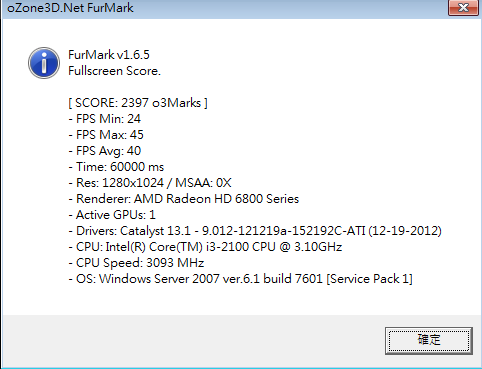Viewport: 482px width, 369px height.
Task: Click the oZone3D.Net FurMark title bar text
Action: pyautogui.click(x=70, y=8)
